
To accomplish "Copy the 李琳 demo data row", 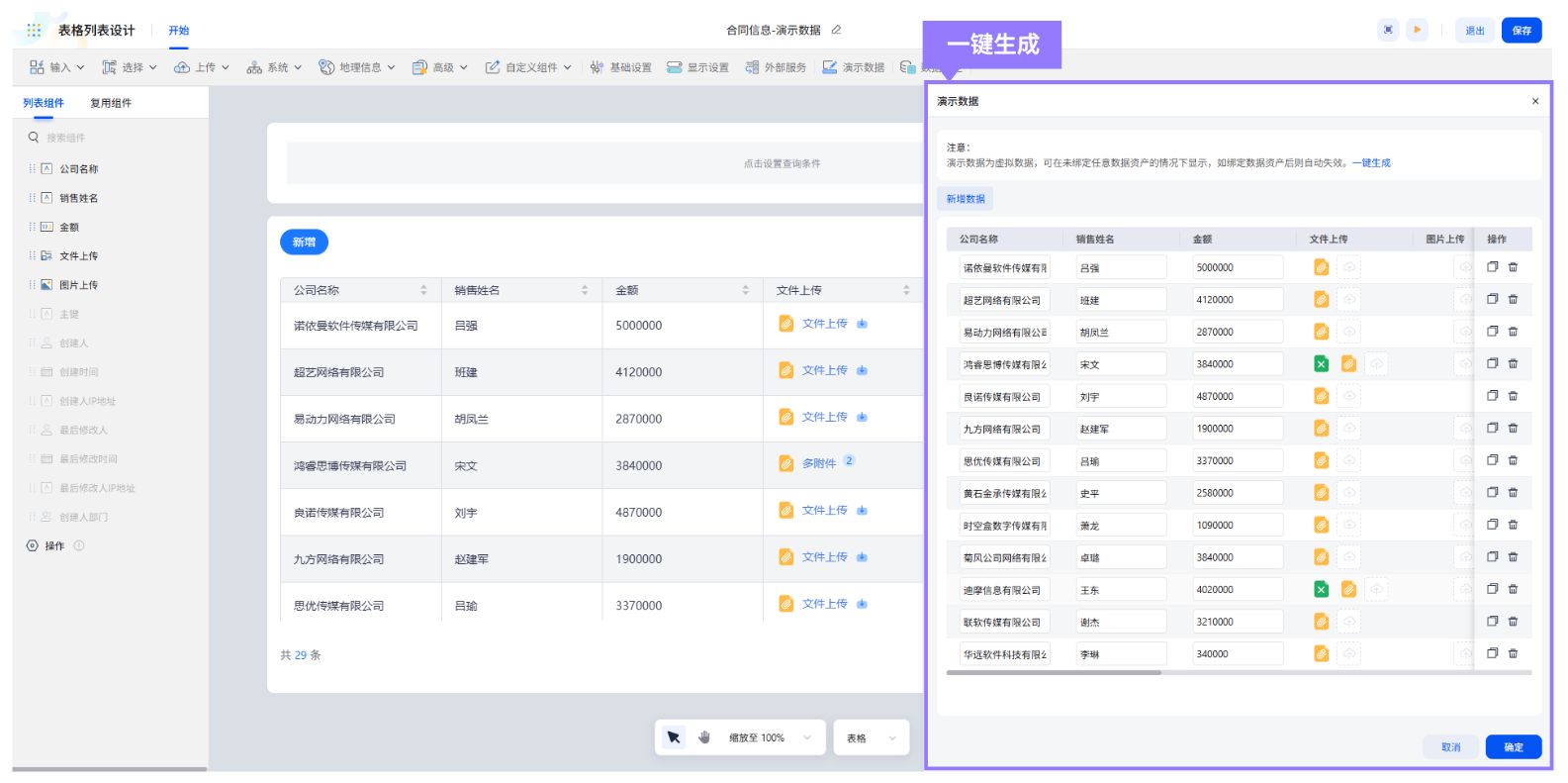I will (x=1493, y=653).
